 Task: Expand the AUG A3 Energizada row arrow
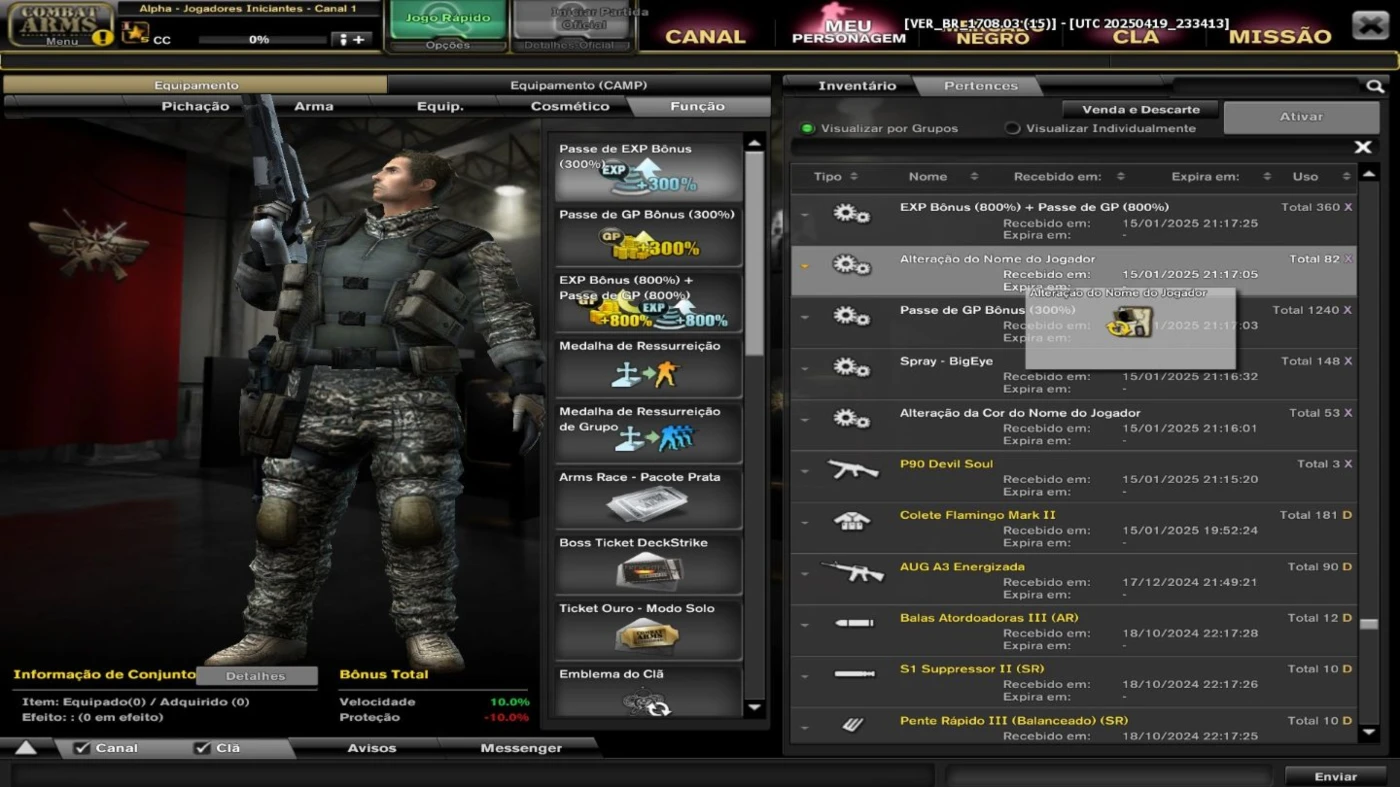coord(805,574)
